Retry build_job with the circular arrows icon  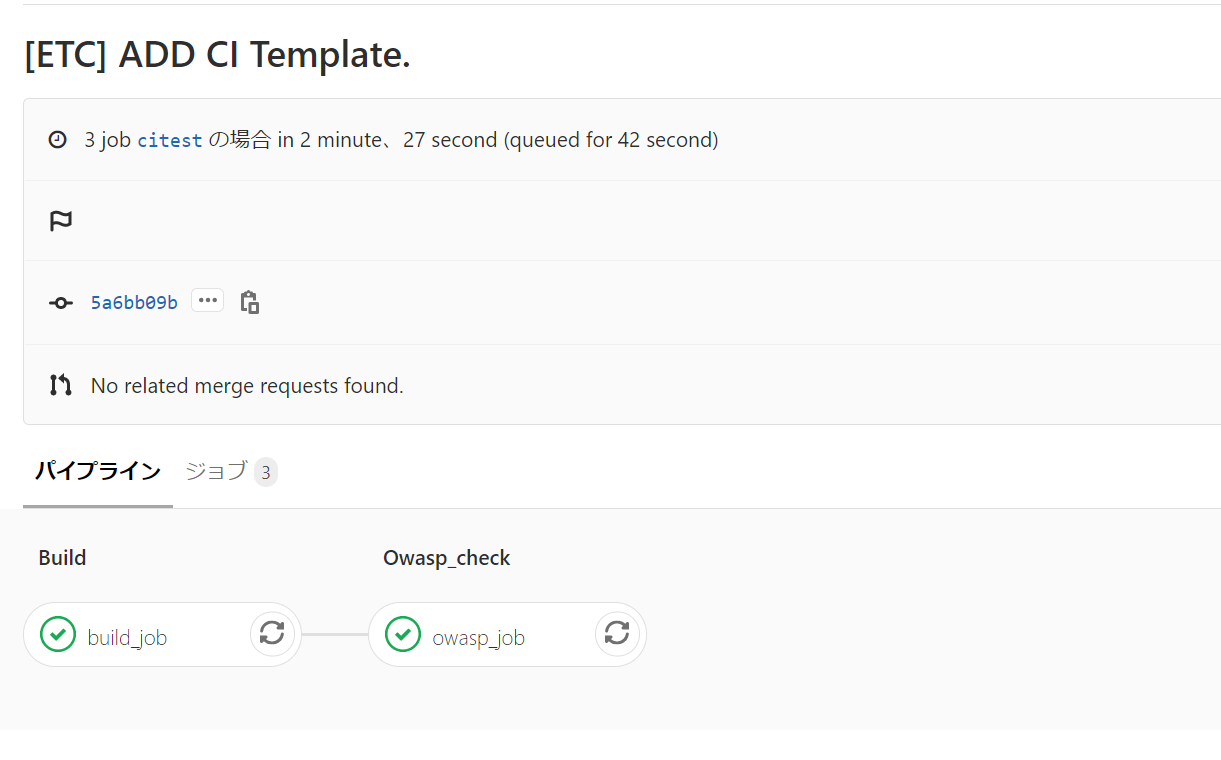[x=272, y=633]
